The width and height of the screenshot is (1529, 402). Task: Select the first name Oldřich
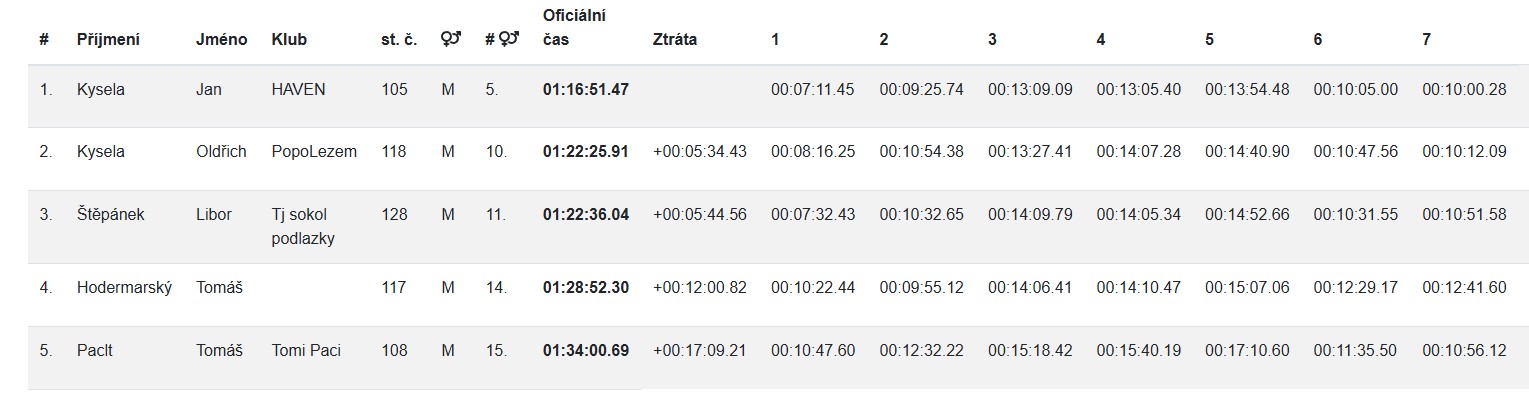pyautogui.click(x=221, y=152)
